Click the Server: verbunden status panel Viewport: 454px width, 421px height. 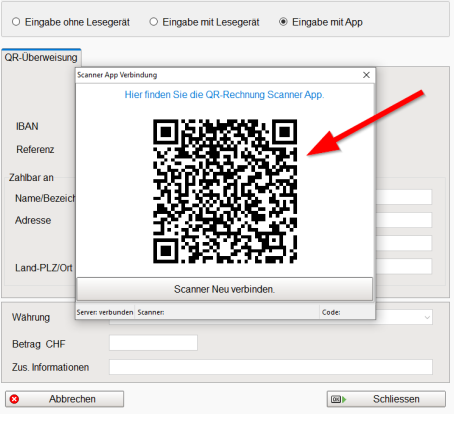(x=105, y=312)
